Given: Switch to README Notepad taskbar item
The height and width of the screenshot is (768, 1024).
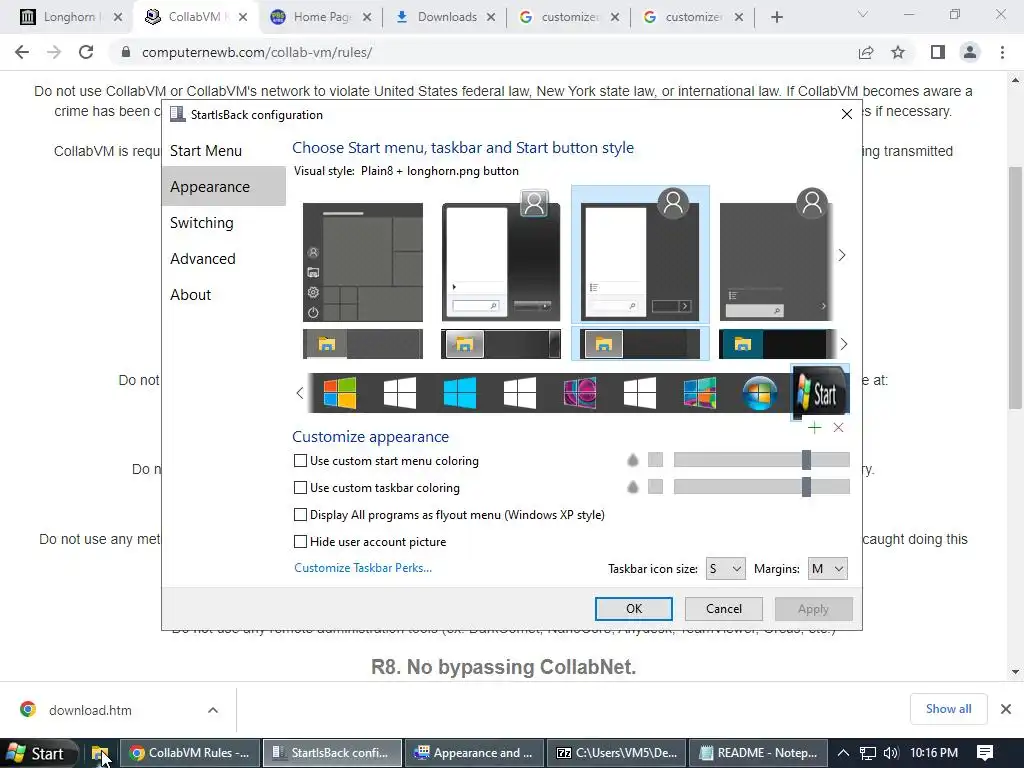Looking at the screenshot, I should pos(759,753).
